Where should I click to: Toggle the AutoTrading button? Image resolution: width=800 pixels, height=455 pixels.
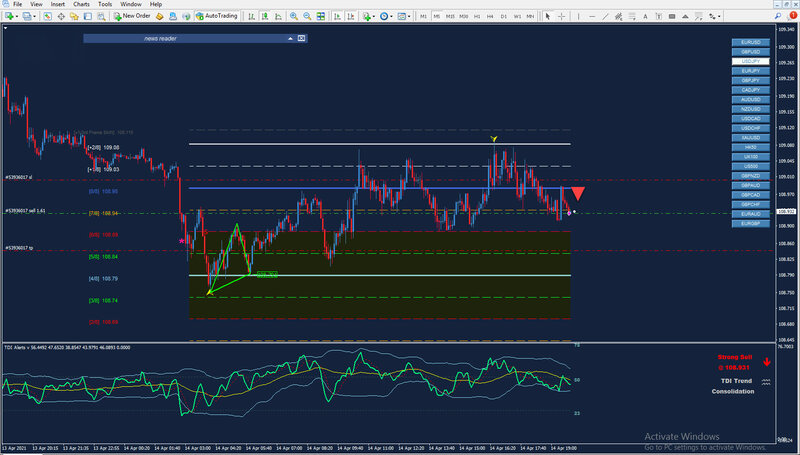click(217, 16)
